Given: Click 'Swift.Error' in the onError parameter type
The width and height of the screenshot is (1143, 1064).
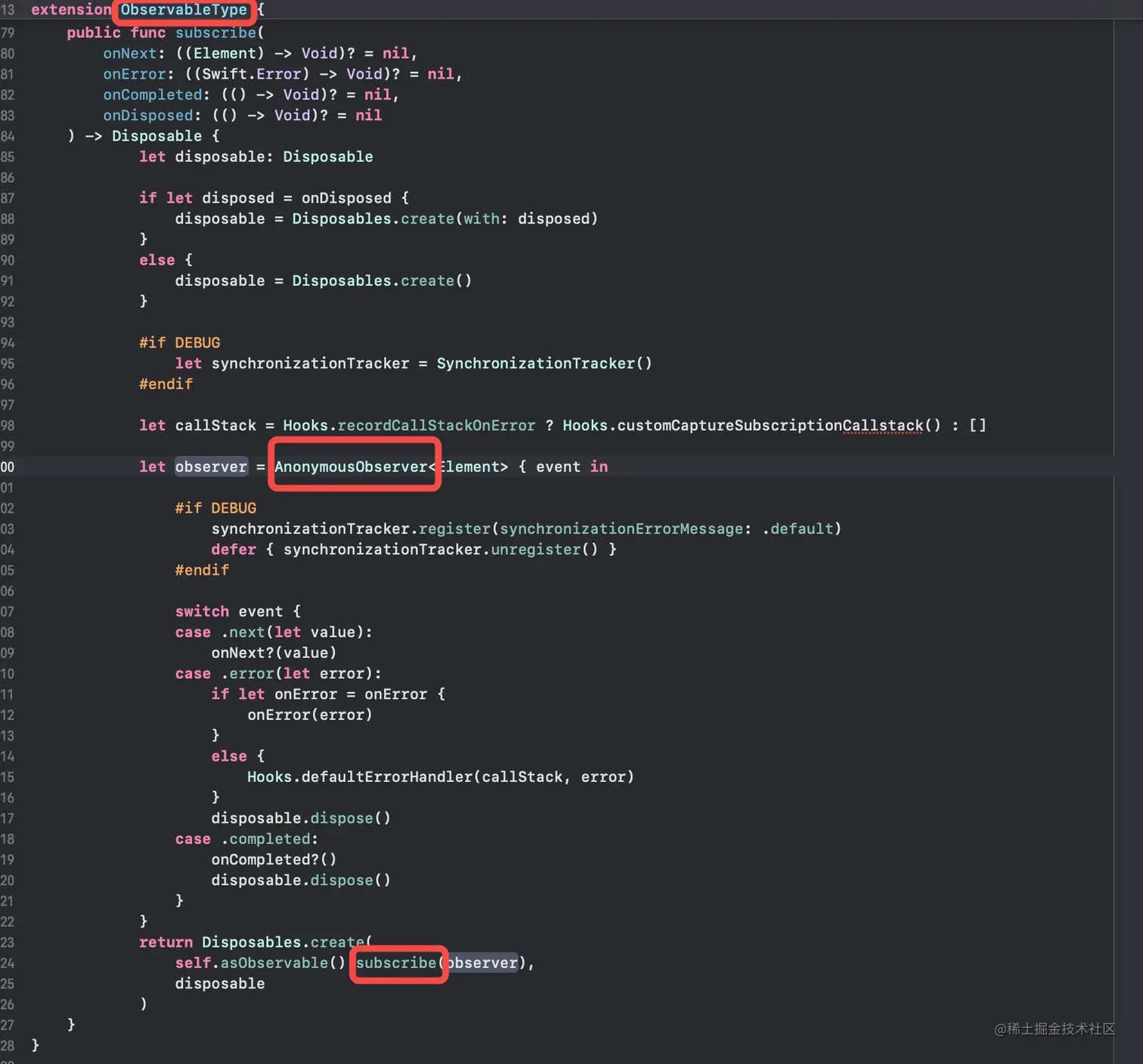Looking at the screenshot, I should pos(252,74).
